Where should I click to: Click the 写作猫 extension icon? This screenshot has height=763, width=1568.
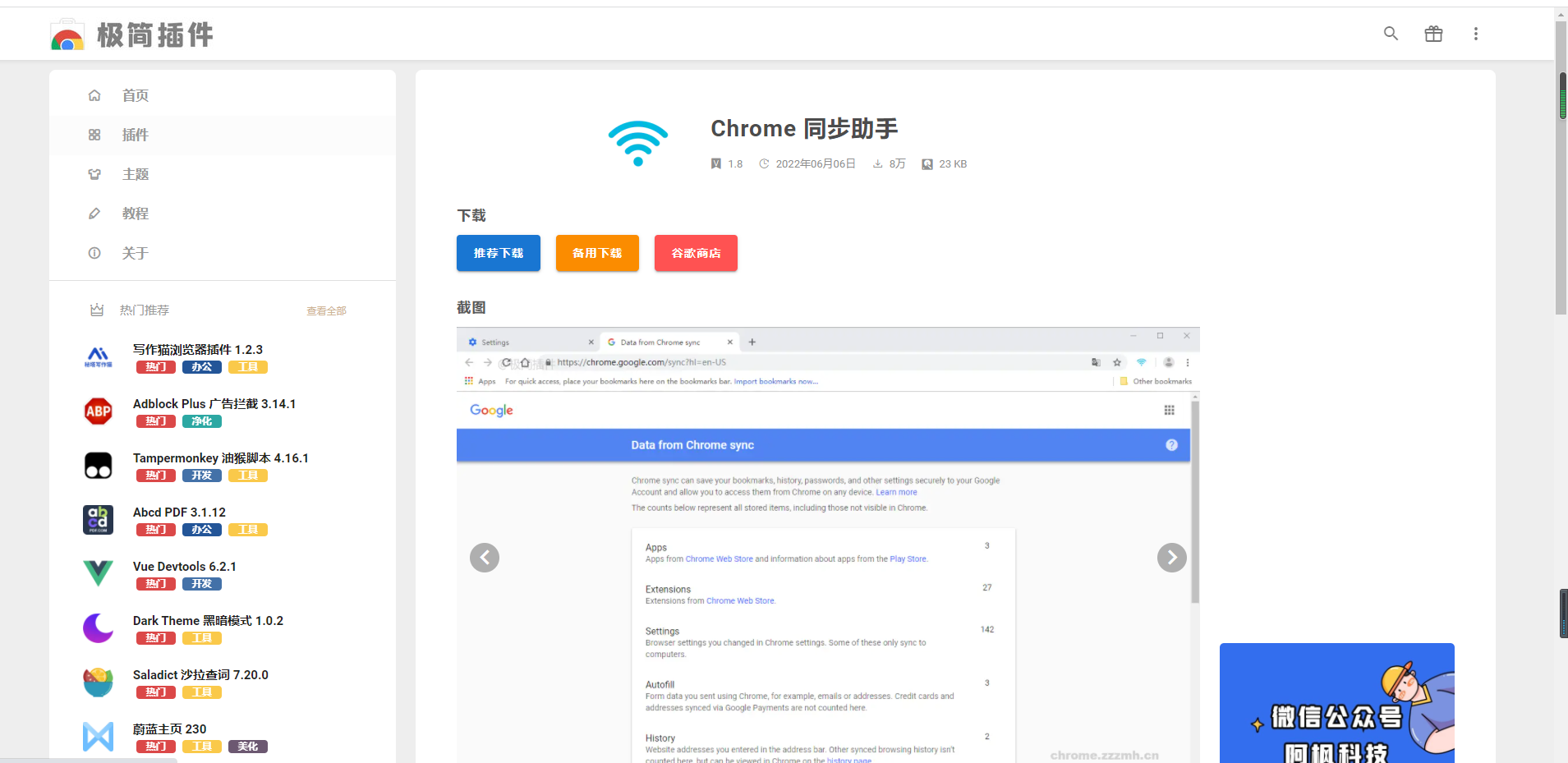pyautogui.click(x=99, y=357)
